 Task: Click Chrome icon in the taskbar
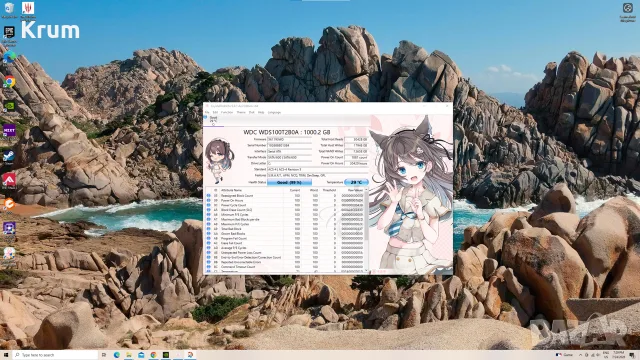(x=153, y=355)
